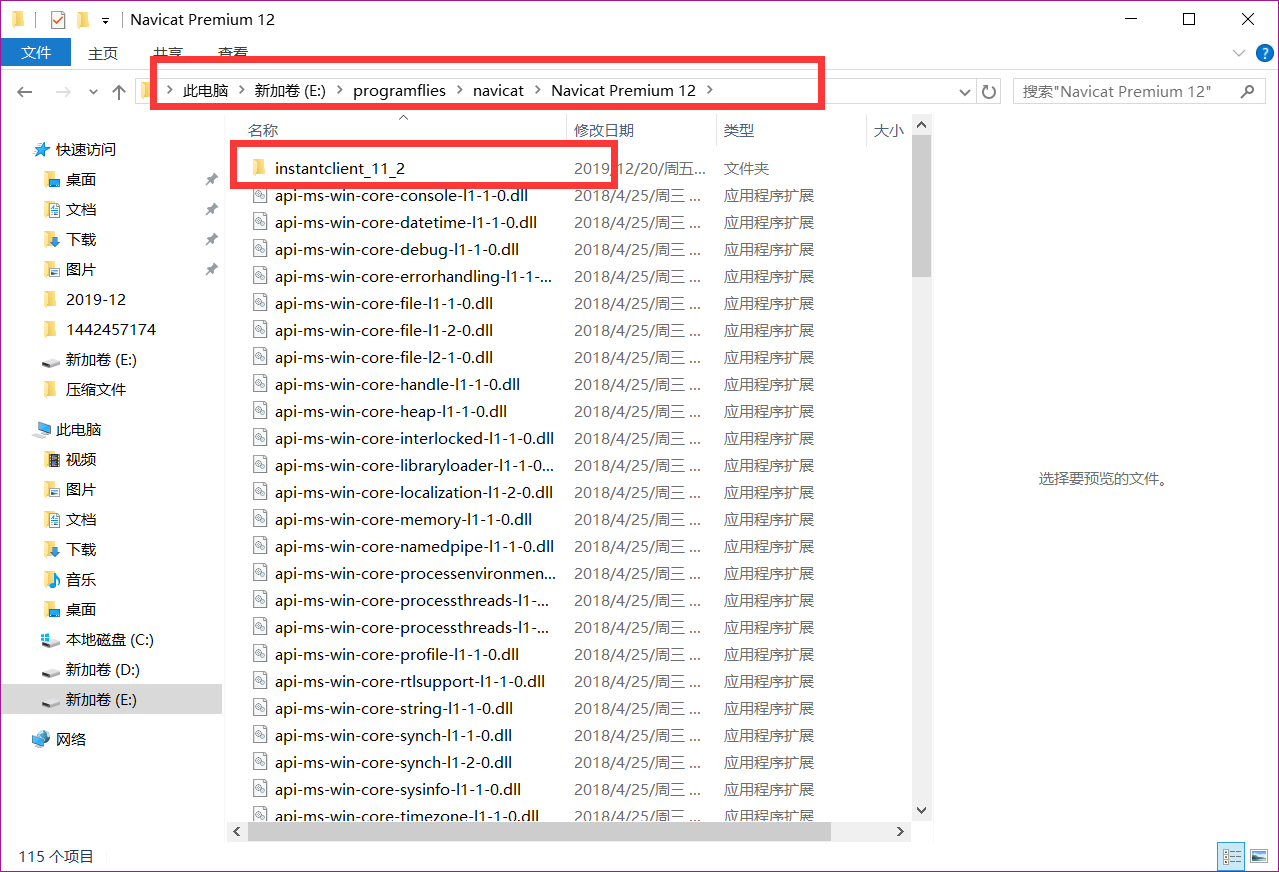The height and width of the screenshot is (872, 1279).
Task: Select api-ms-win-core-datetime-l1-1-0.dll
Action: pos(405,223)
